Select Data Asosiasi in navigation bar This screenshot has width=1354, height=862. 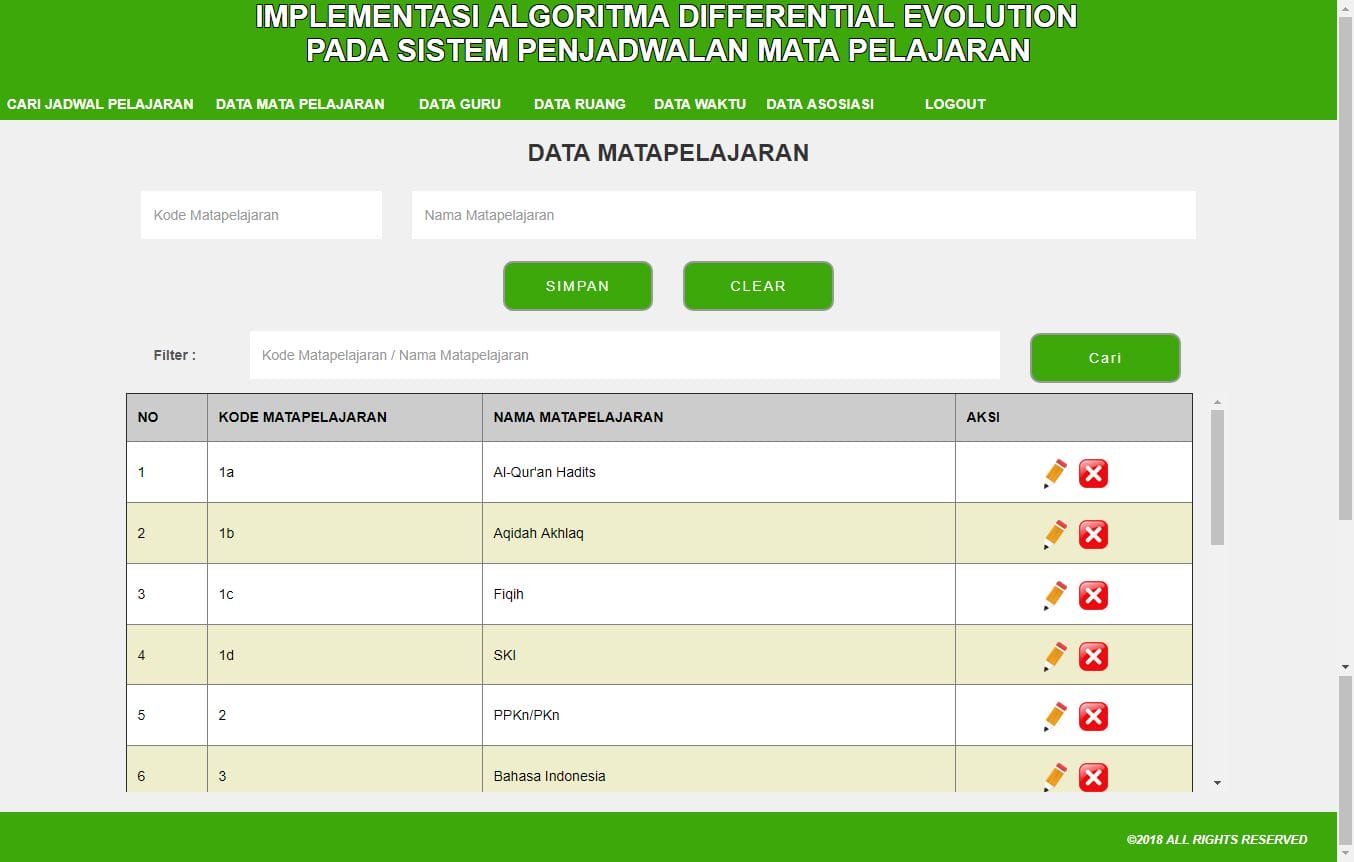coord(819,104)
